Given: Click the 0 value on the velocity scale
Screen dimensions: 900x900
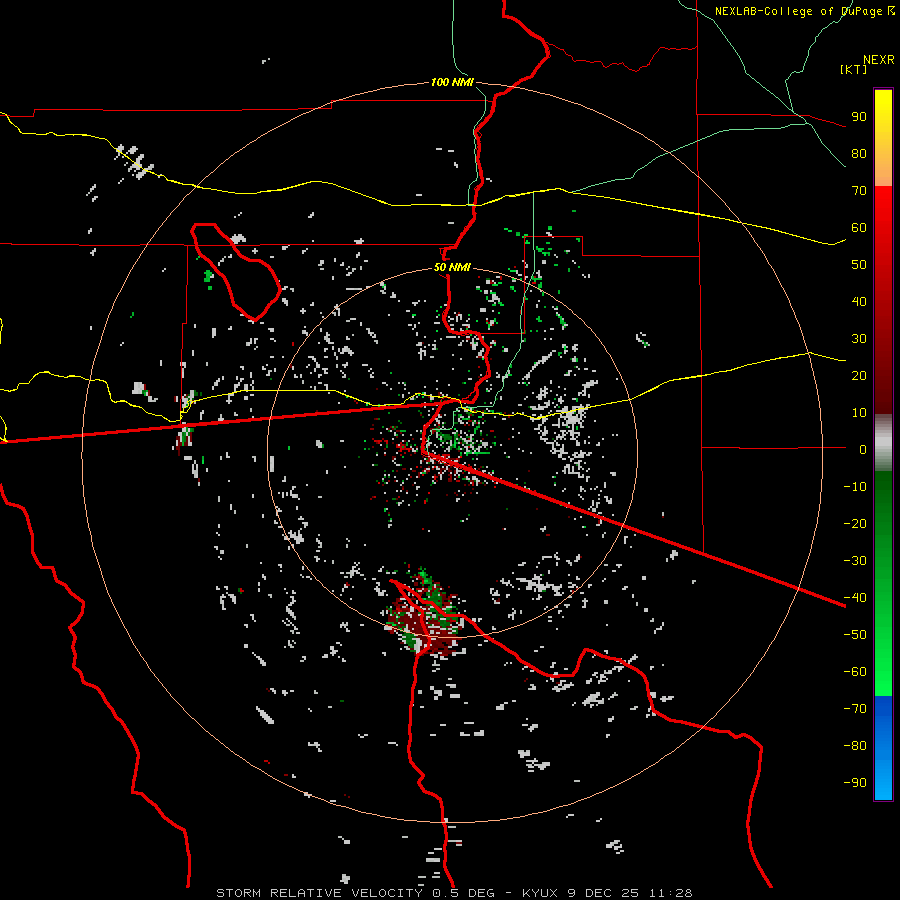Looking at the screenshot, I should [863, 449].
